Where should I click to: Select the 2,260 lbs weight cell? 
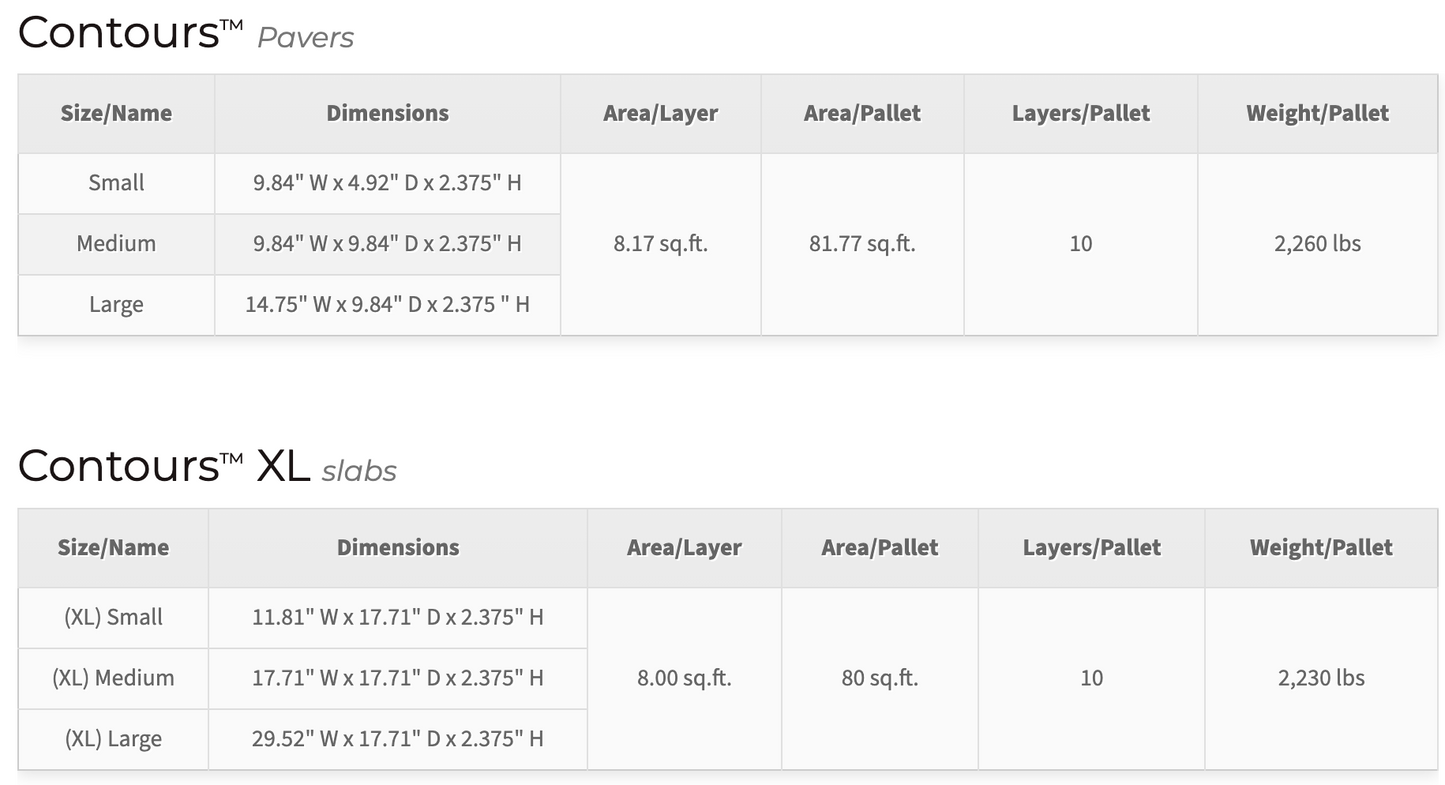click(x=1318, y=244)
